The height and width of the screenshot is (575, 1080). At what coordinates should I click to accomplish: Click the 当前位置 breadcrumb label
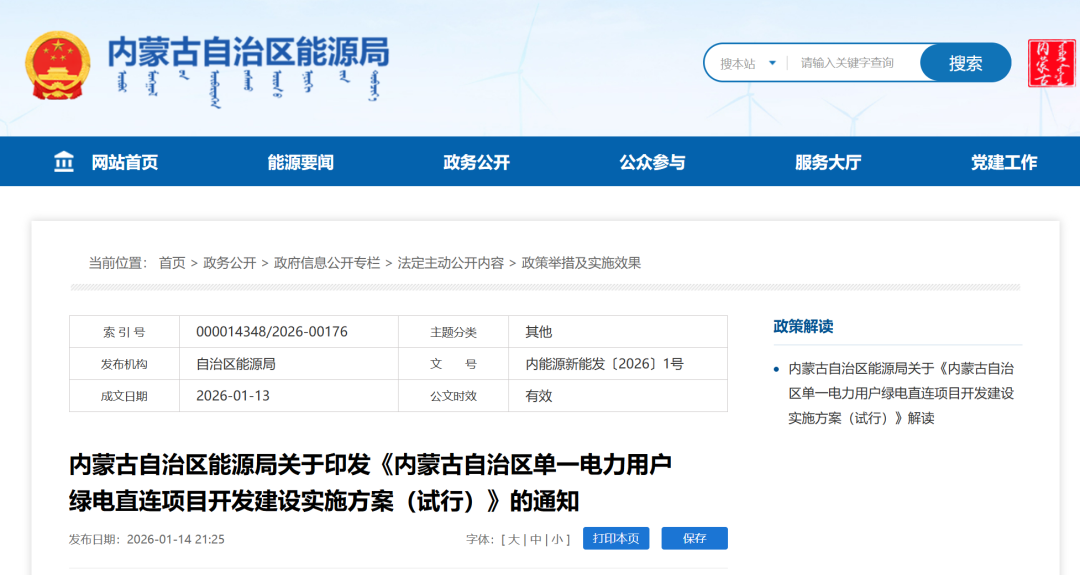pyautogui.click(x=118, y=263)
